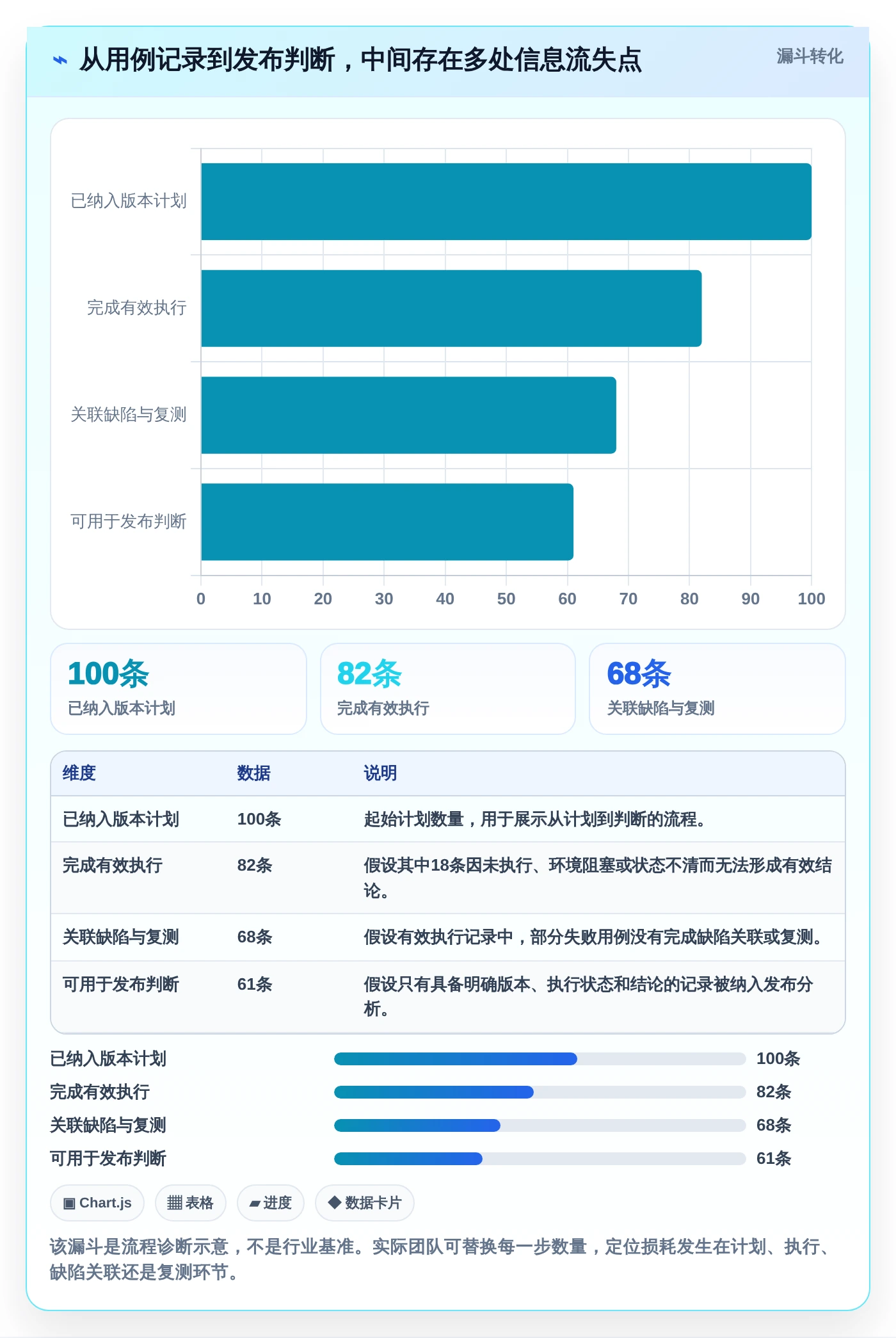This screenshot has height=1338, width=896.
Task: Select the 进度 chip
Action: coord(270,1203)
